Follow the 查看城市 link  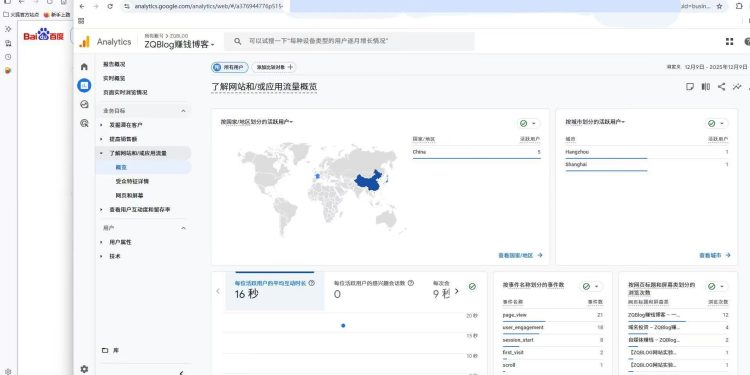[x=715, y=255]
